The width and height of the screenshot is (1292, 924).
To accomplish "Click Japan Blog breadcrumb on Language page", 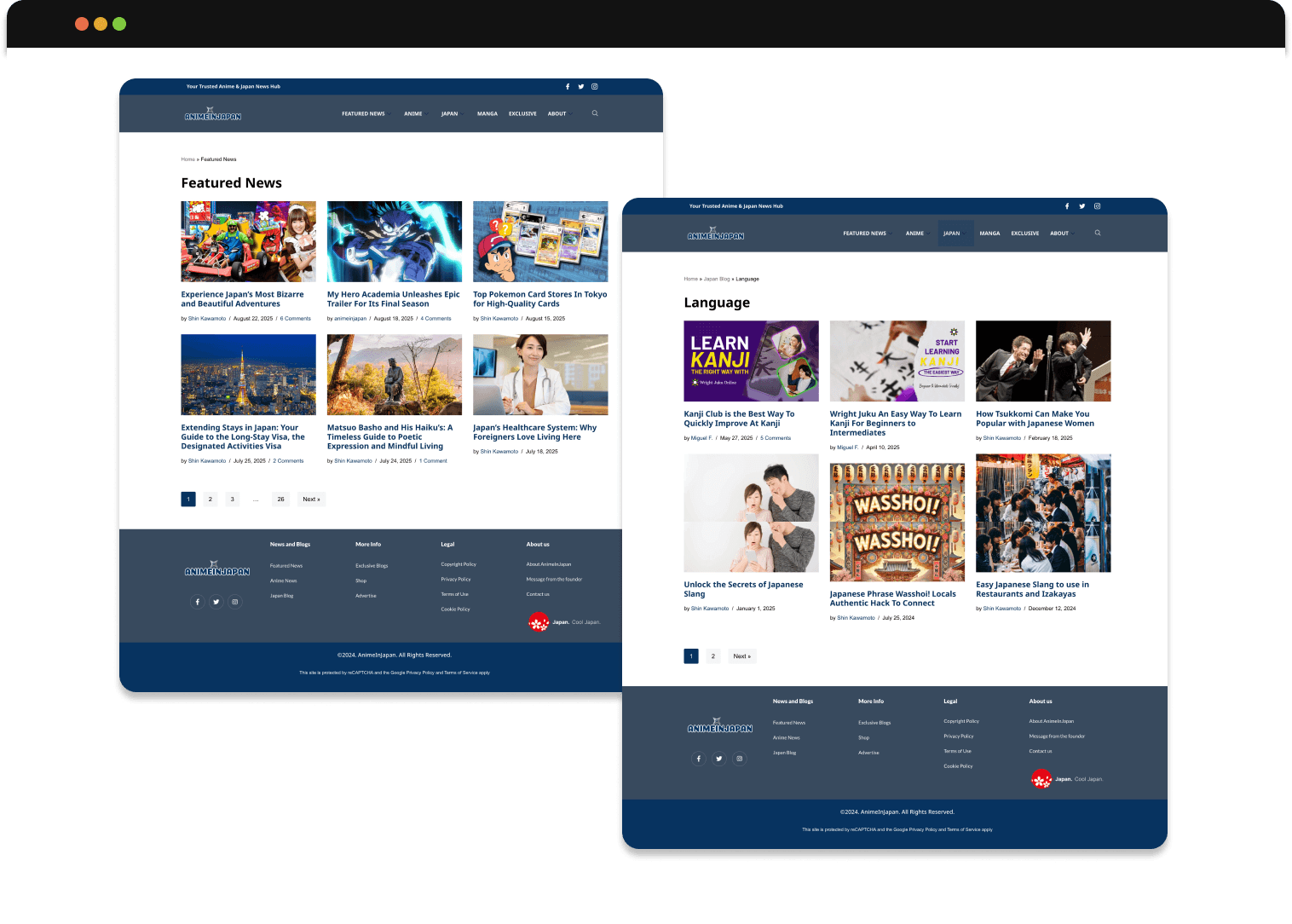I will (716, 279).
